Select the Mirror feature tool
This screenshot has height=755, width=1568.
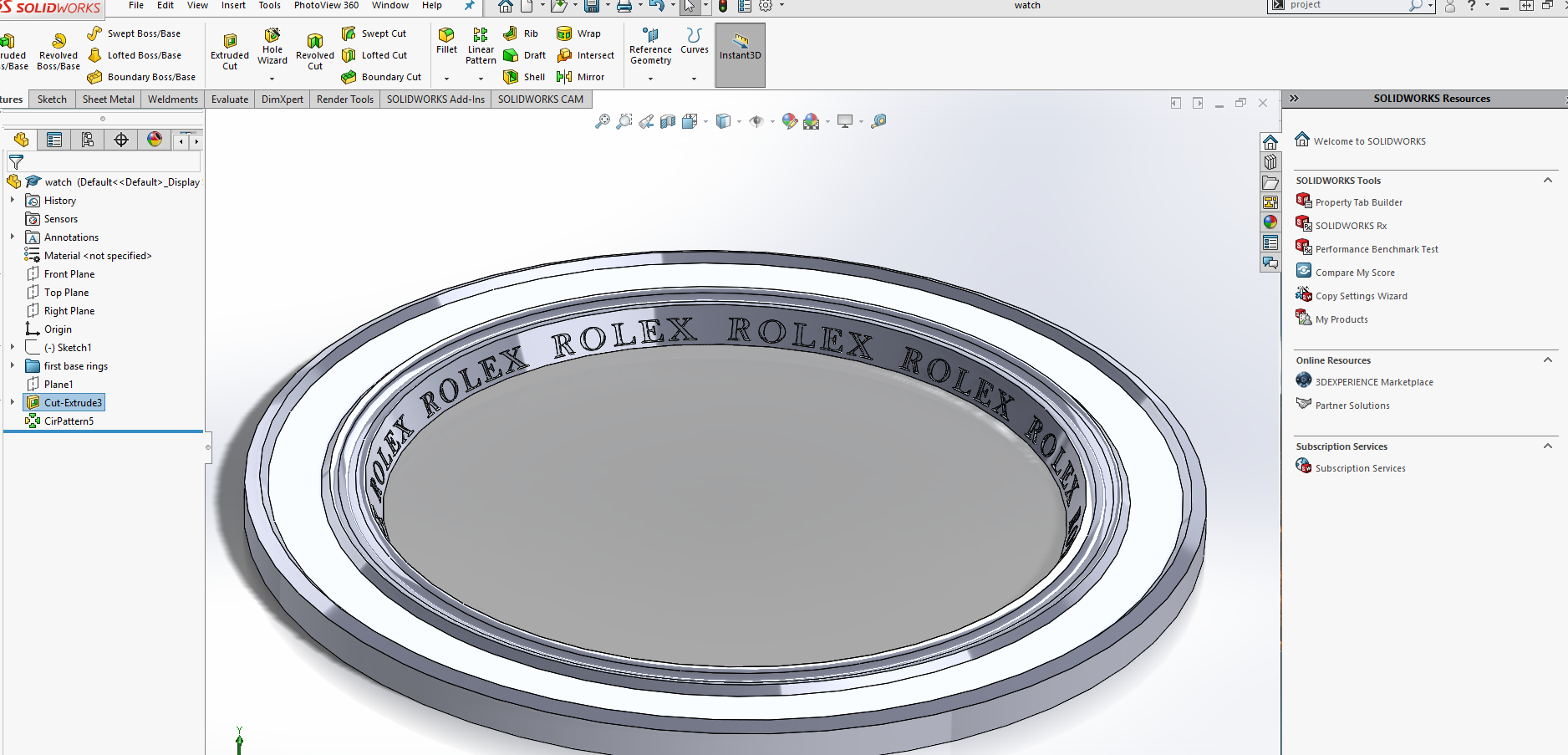click(x=580, y=77)
